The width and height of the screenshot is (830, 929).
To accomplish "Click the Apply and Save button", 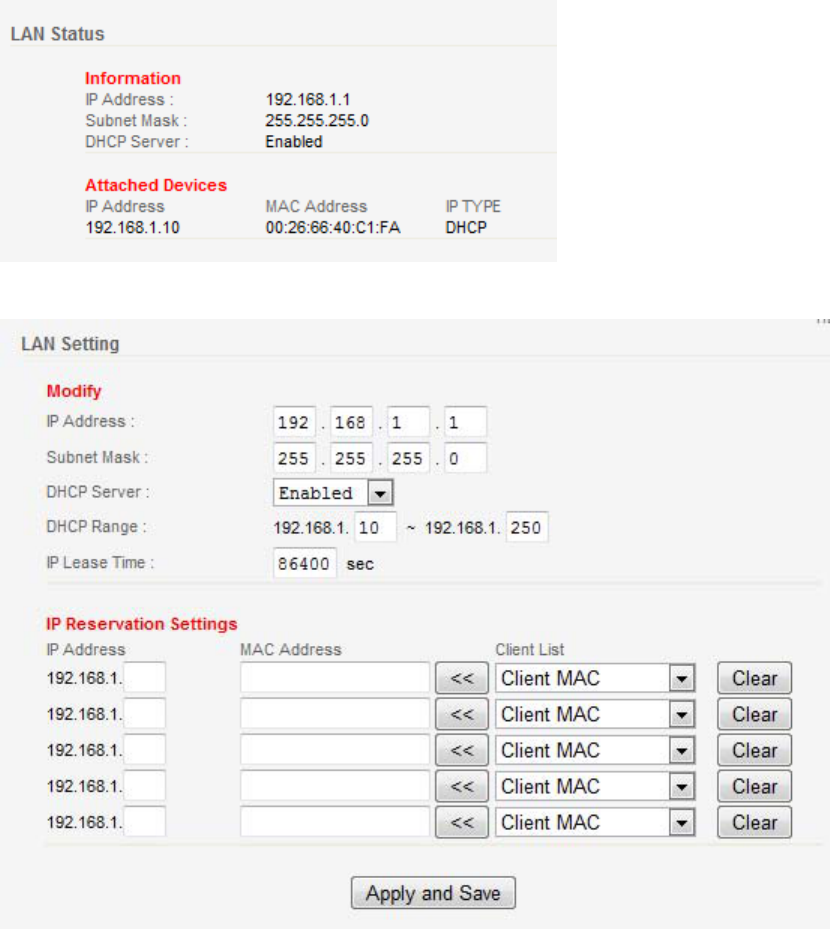I will point(433,893).
